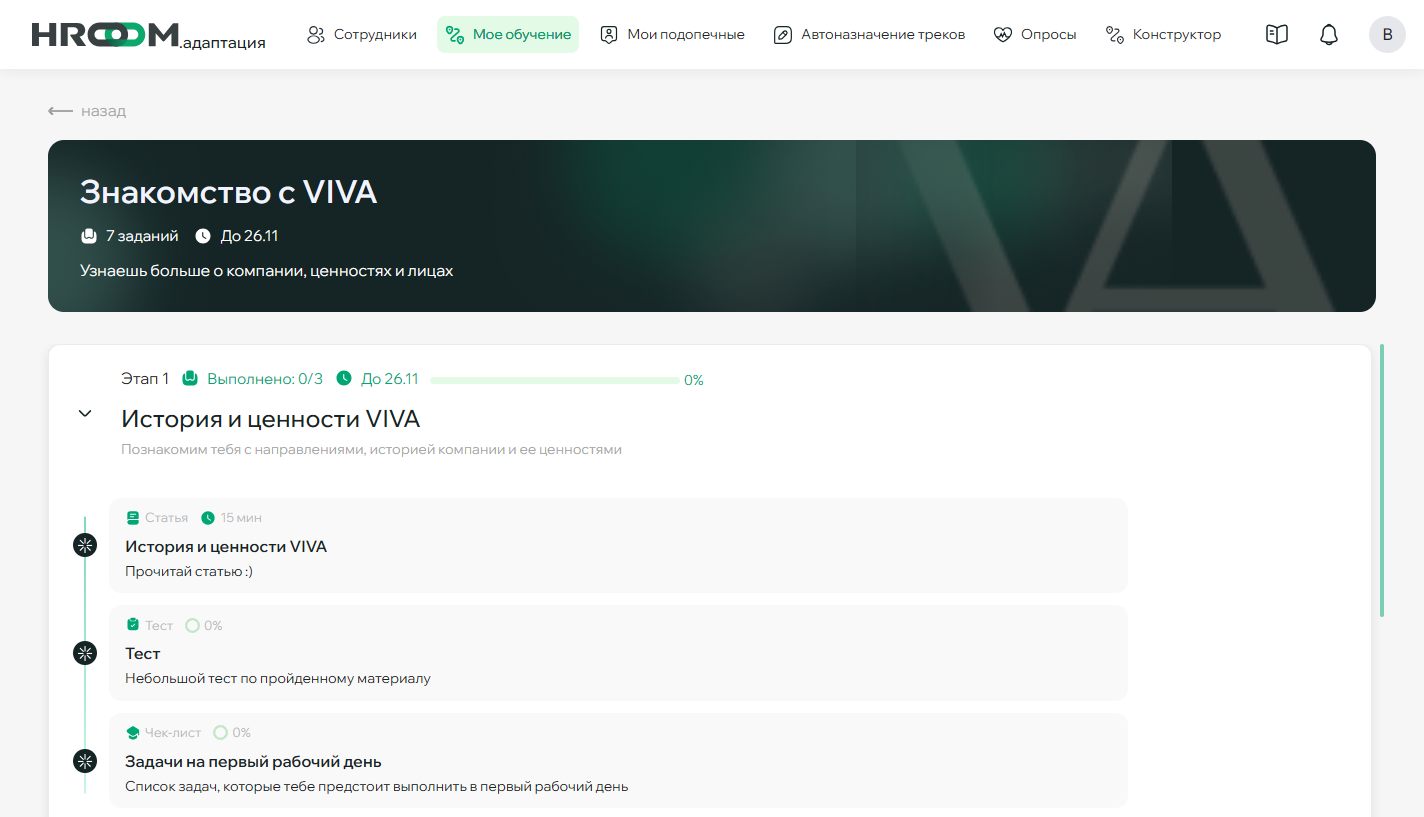Select Мое обучение tab
The image size is (1424, 817).
point(508,35)
